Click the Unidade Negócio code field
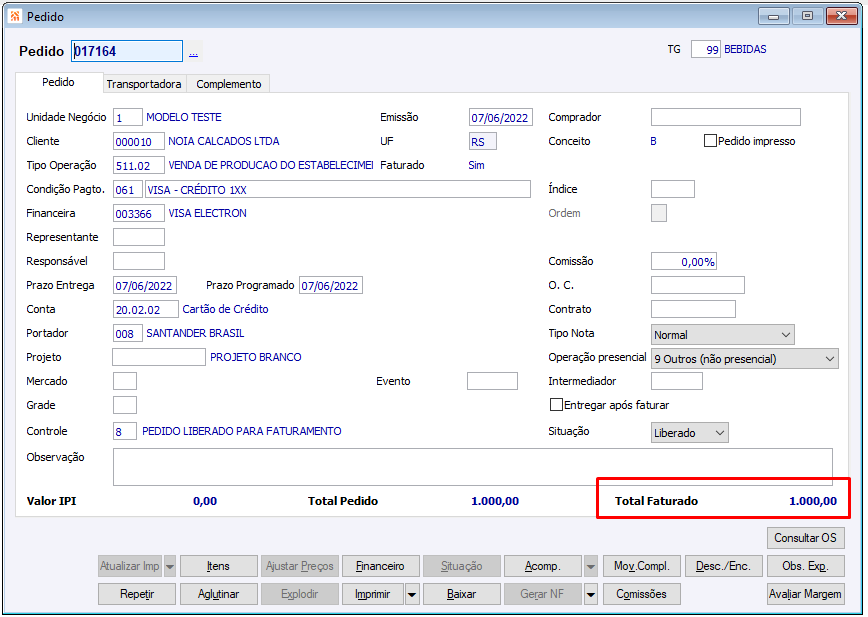Screen dimensions: 868x617 (x=128, y=117)
